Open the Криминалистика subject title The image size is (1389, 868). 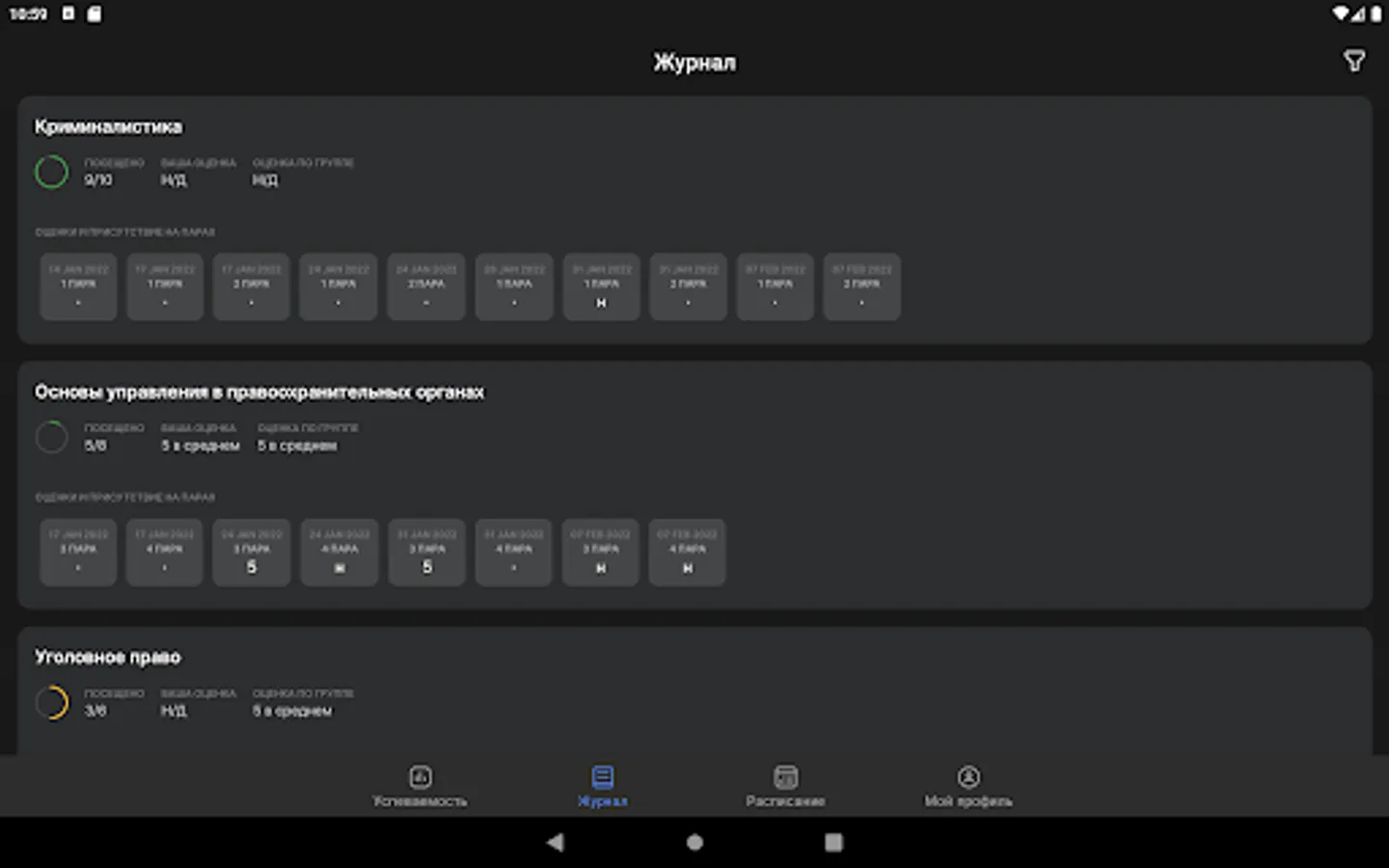(108, 126)
